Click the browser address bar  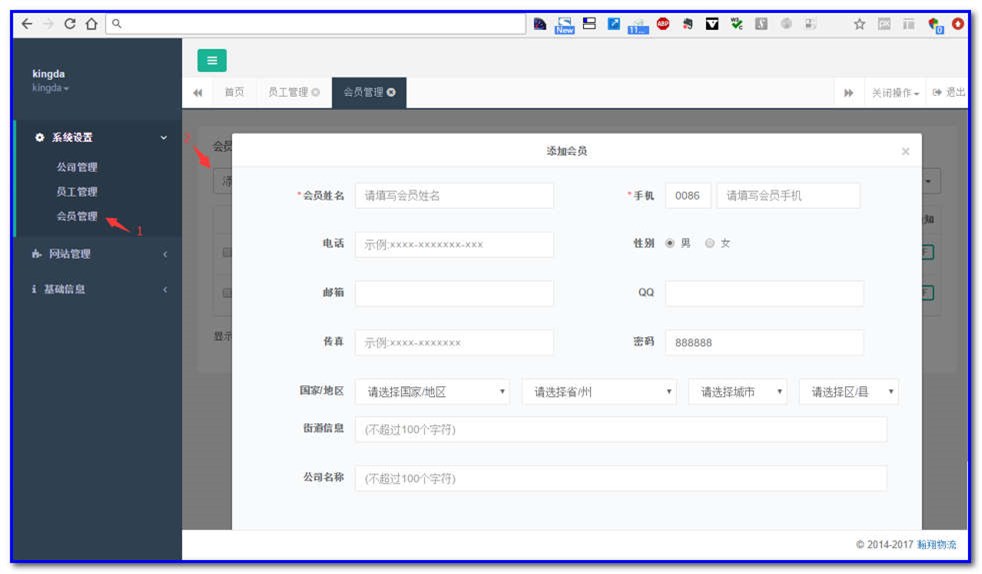point(316,24)
